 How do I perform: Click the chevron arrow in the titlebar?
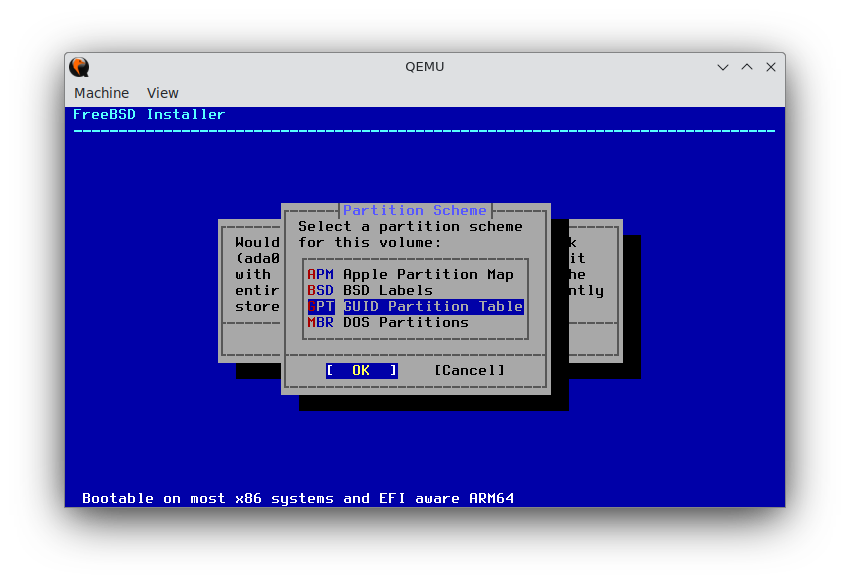click(x=722, y=67)
